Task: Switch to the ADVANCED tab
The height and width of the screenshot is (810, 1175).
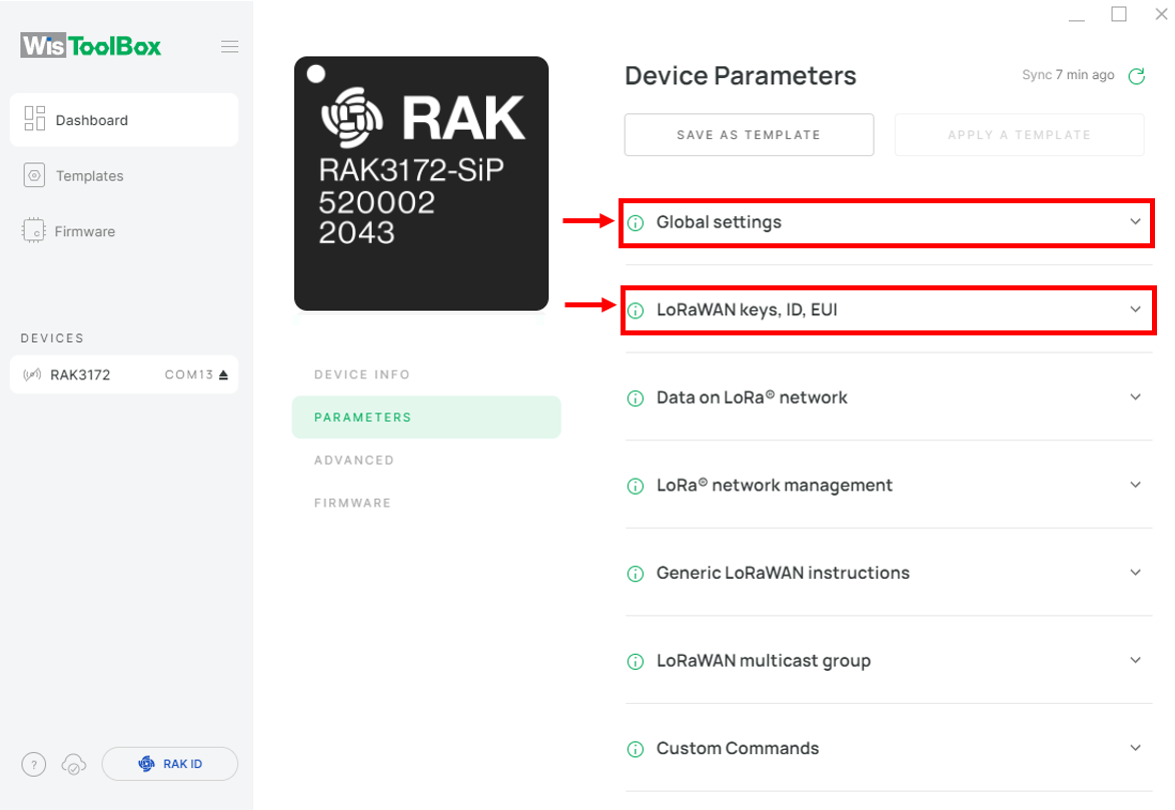Action: tap(354, 460)
